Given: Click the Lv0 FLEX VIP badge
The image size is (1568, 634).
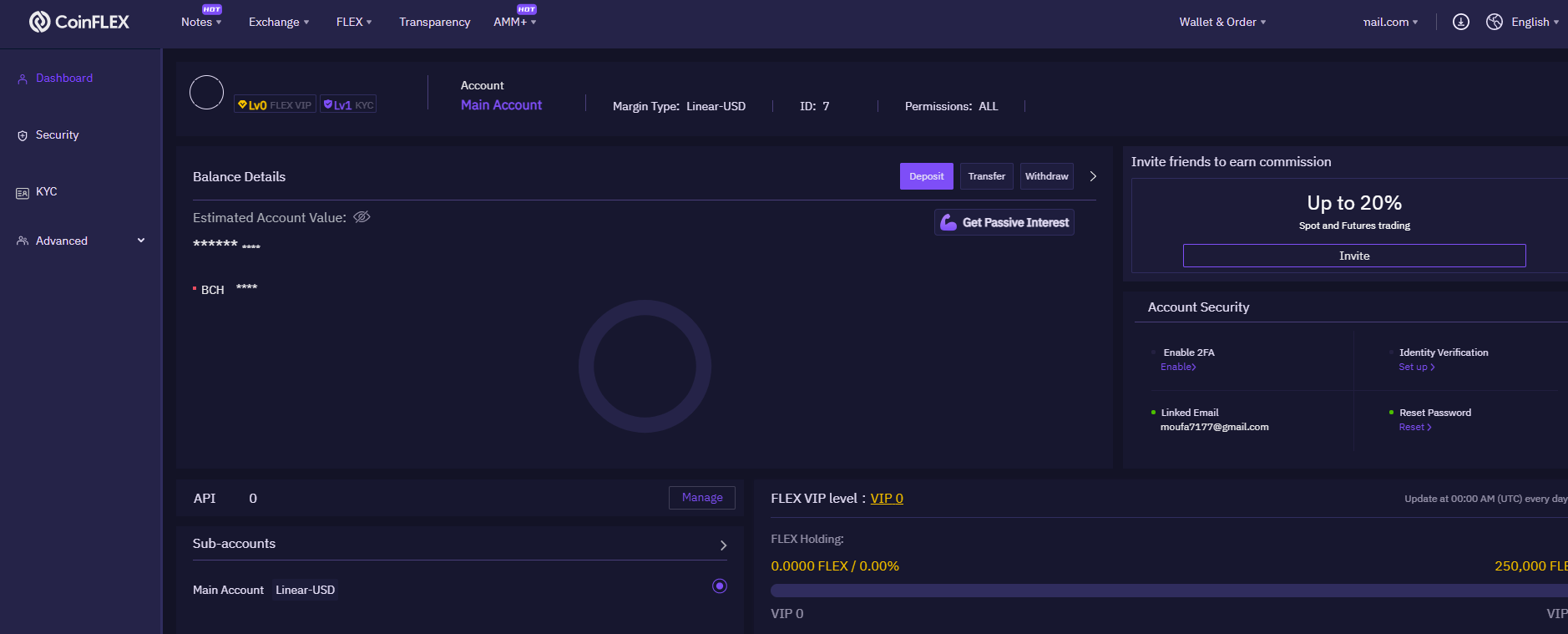Looking at the screenshot, I should pos(275,105).
